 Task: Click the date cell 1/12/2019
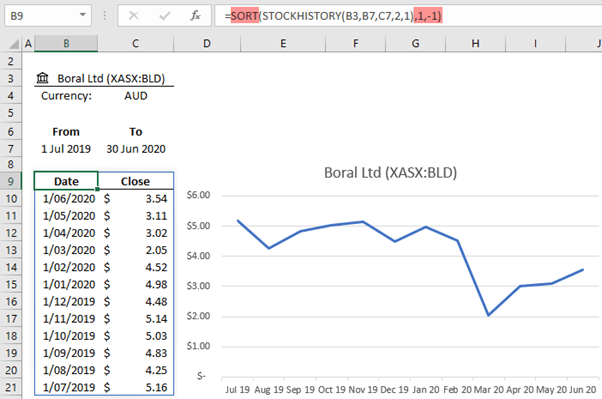(x=66, y=301)
